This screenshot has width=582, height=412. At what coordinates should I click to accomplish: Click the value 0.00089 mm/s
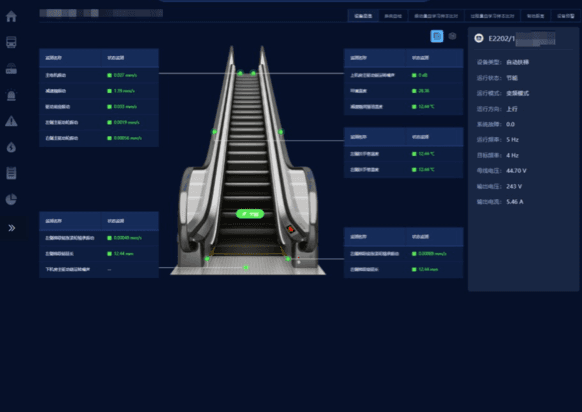pos(432,254)
